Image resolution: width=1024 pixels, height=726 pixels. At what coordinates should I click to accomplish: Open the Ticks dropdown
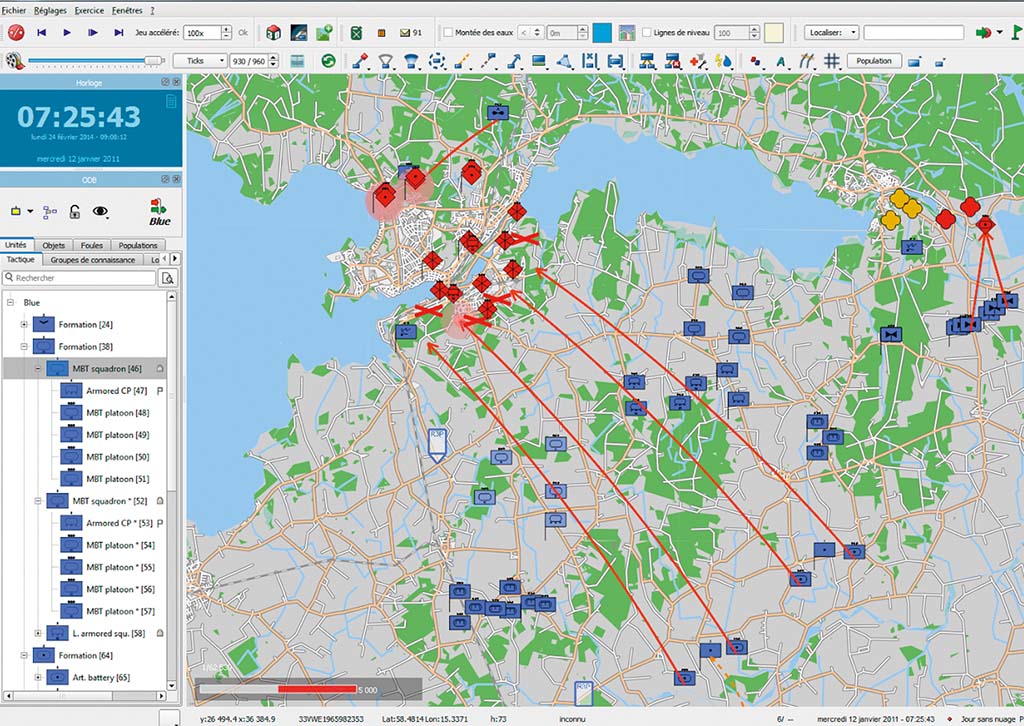click(x=199, y=61)
